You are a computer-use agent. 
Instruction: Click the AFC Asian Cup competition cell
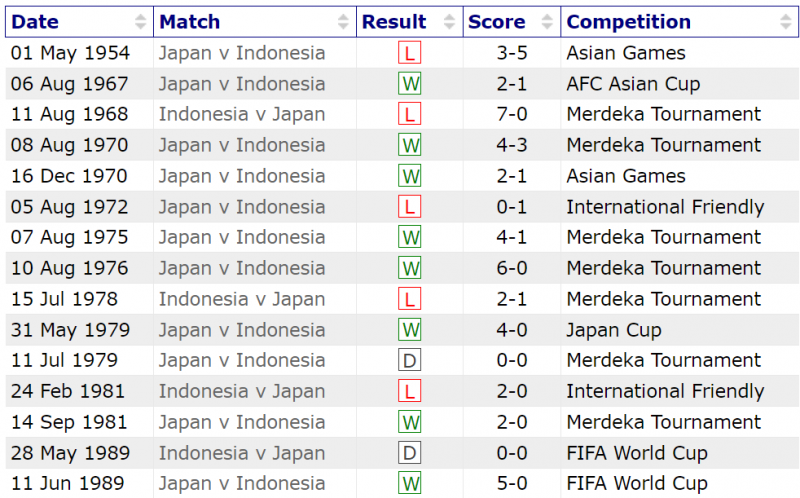click(633, 84)
